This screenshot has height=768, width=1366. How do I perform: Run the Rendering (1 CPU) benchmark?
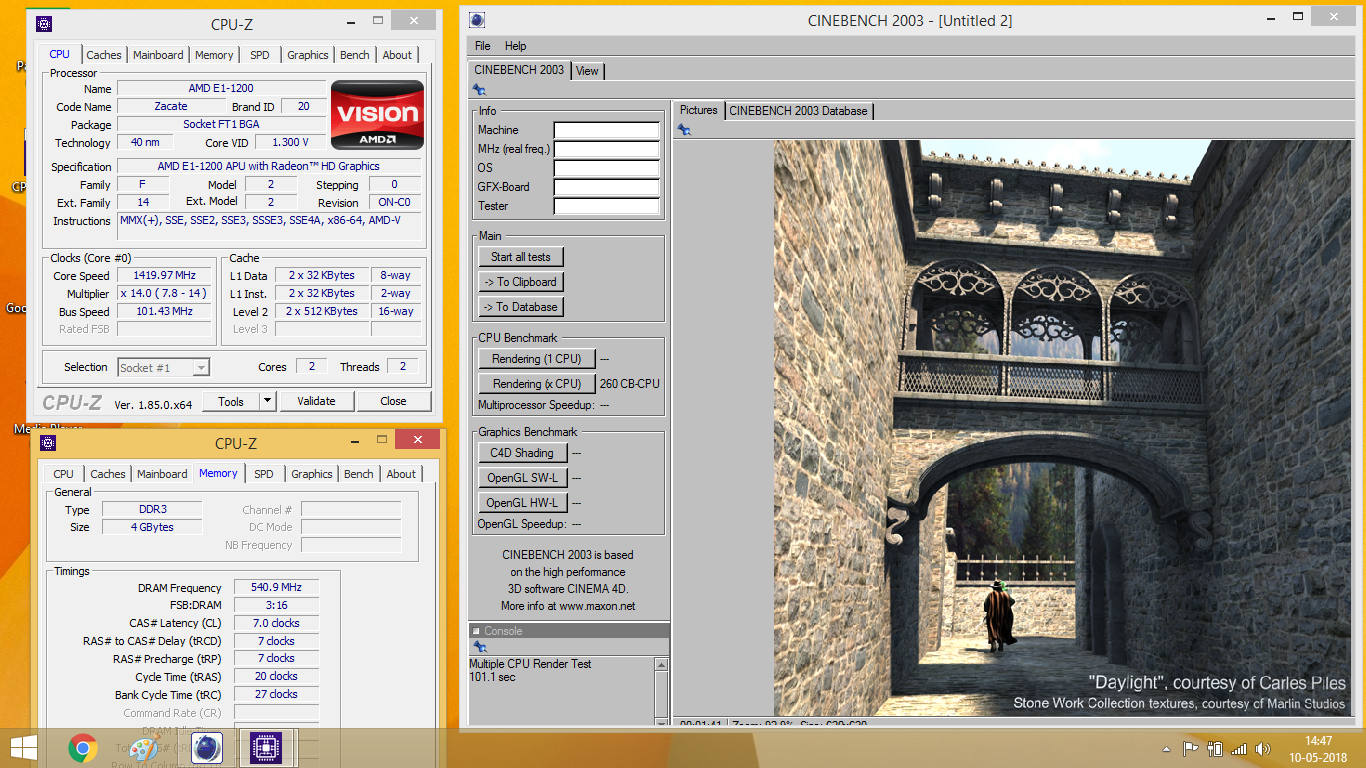pyautogui.click(x=537, y=359)
